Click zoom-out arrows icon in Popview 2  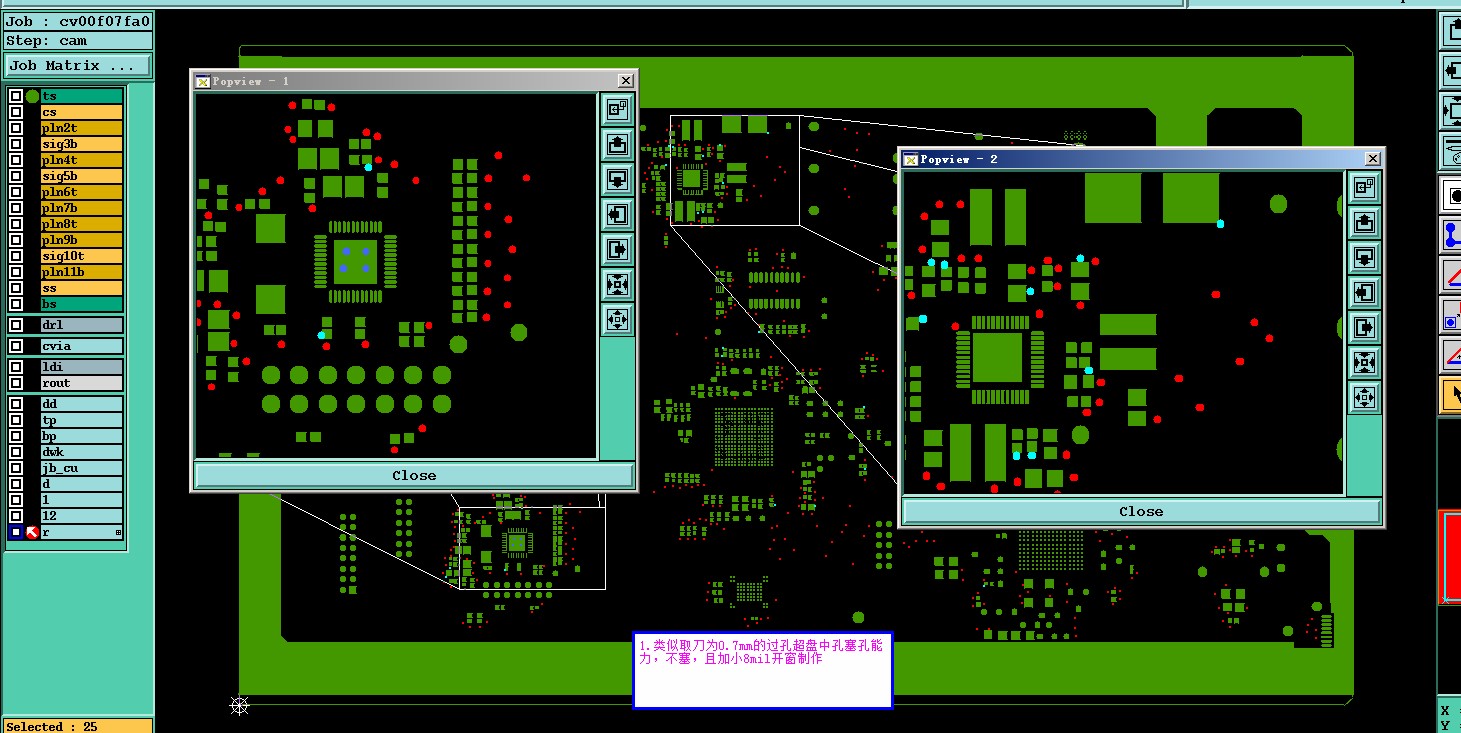tap(1364, 397)
